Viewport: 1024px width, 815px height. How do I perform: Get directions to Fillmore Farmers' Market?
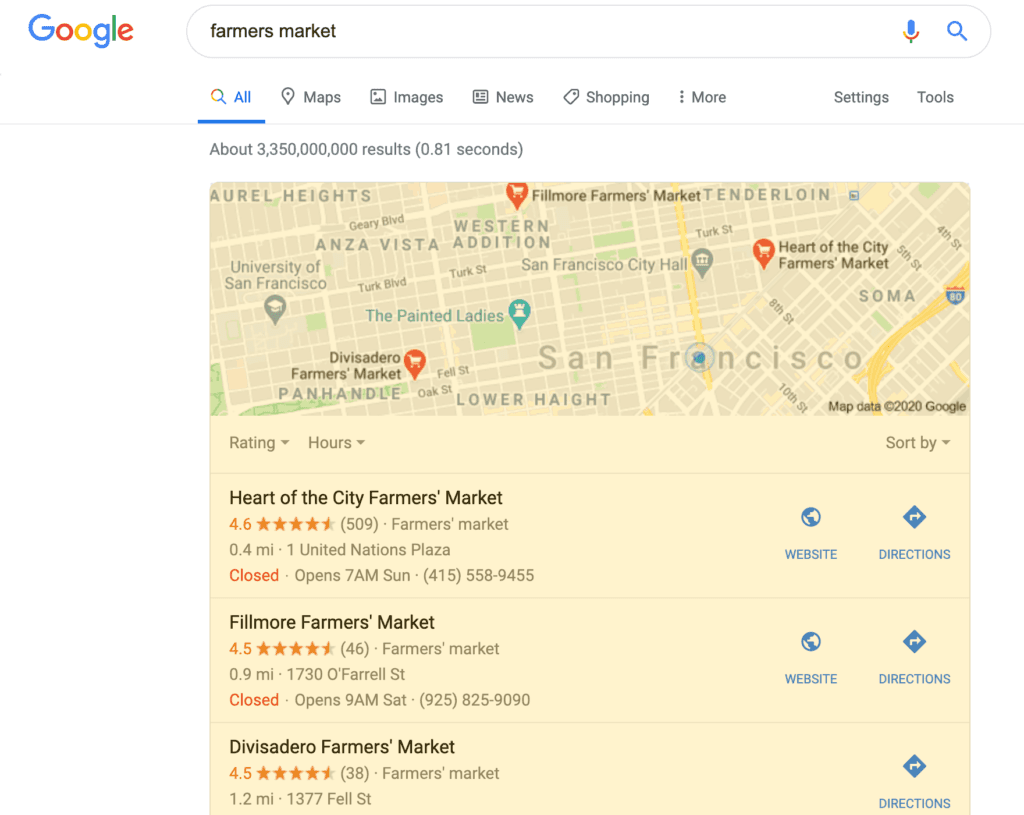pyautogui.click(x=914, y=658)
